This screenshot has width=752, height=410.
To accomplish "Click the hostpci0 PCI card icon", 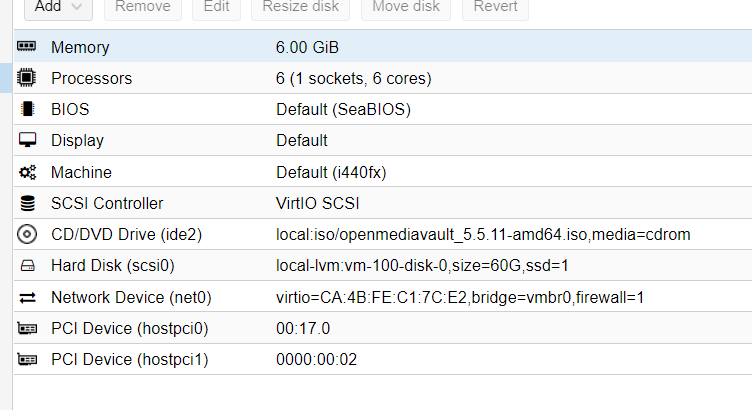I will [27, 328].
